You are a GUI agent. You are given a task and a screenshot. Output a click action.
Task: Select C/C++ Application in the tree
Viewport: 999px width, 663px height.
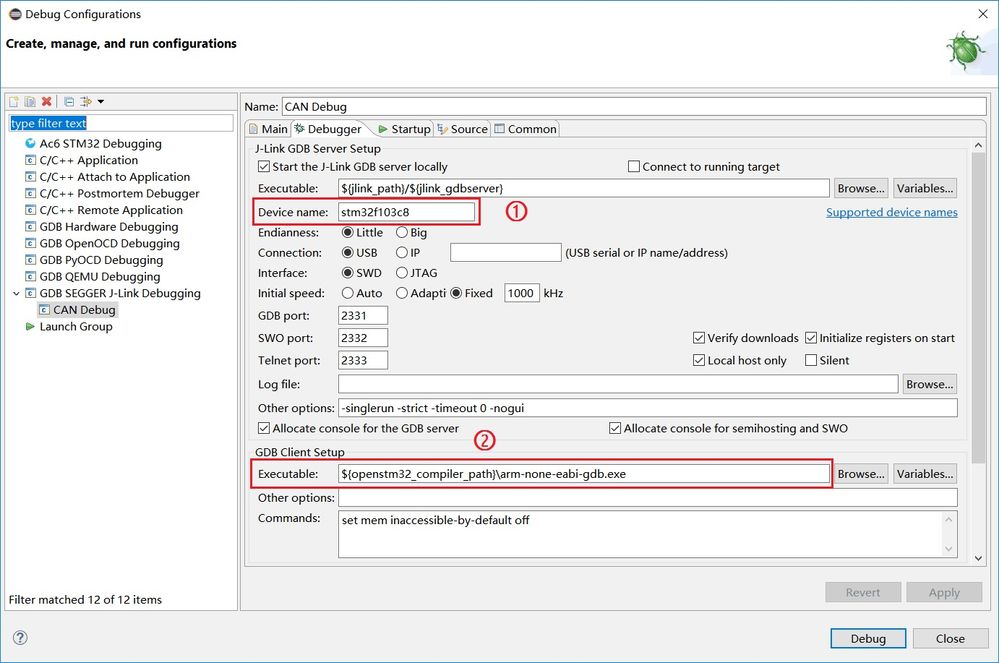pyautogui.click(x=89, y=160)
